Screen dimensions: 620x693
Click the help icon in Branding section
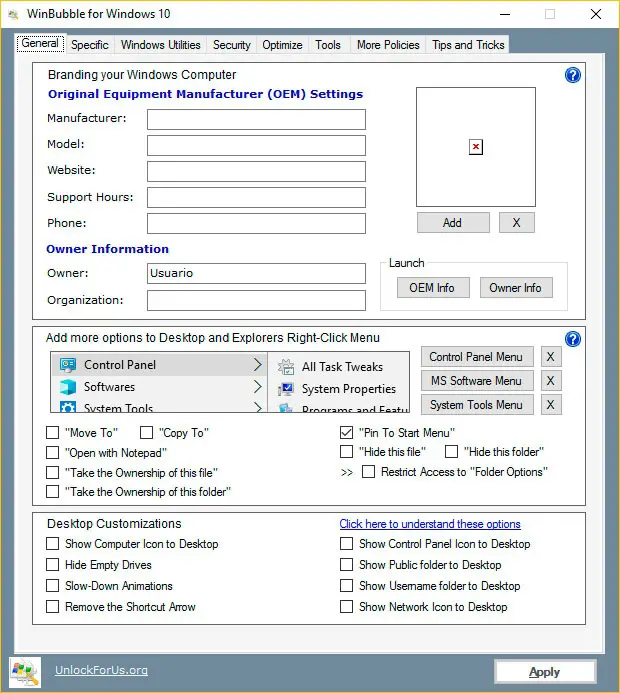tap(573, 76)
